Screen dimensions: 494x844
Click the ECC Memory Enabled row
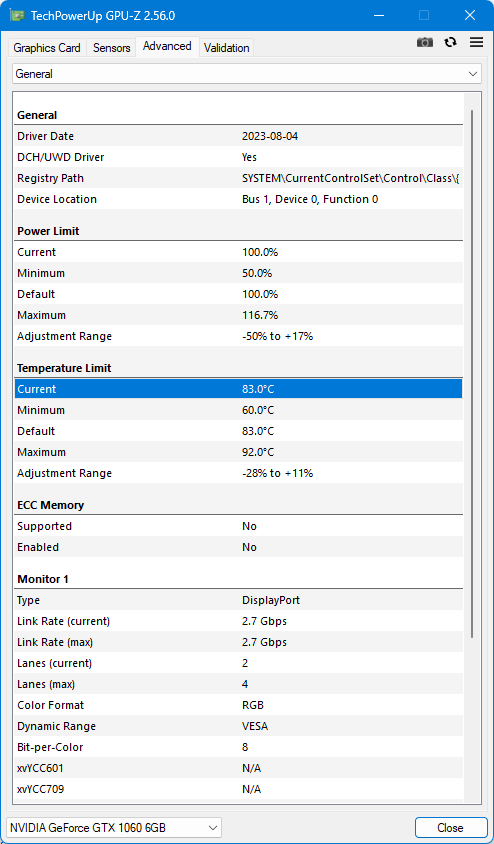(238, 547)
